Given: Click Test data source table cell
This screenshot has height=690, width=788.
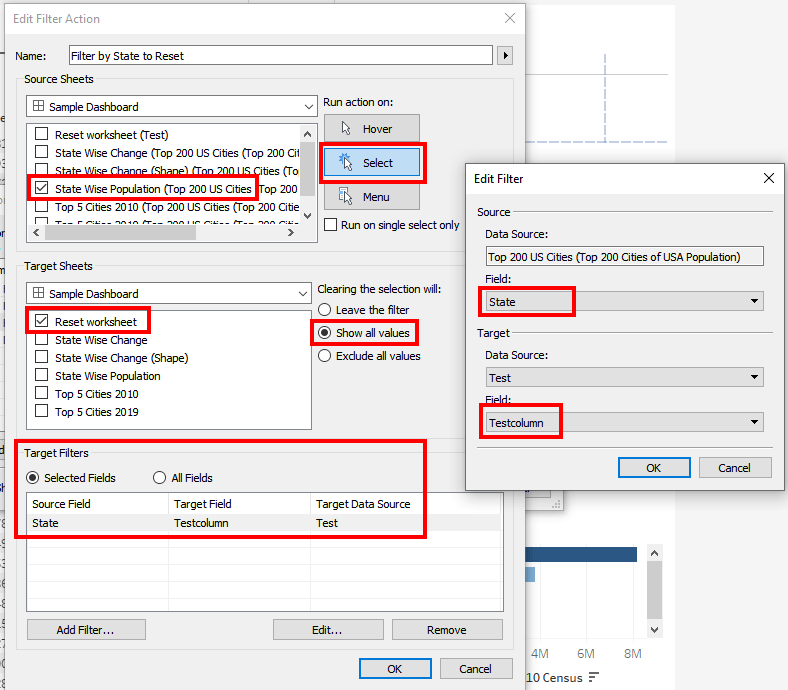Looking at the screenshot, I should pyautogui.click(x=327, y=523).
